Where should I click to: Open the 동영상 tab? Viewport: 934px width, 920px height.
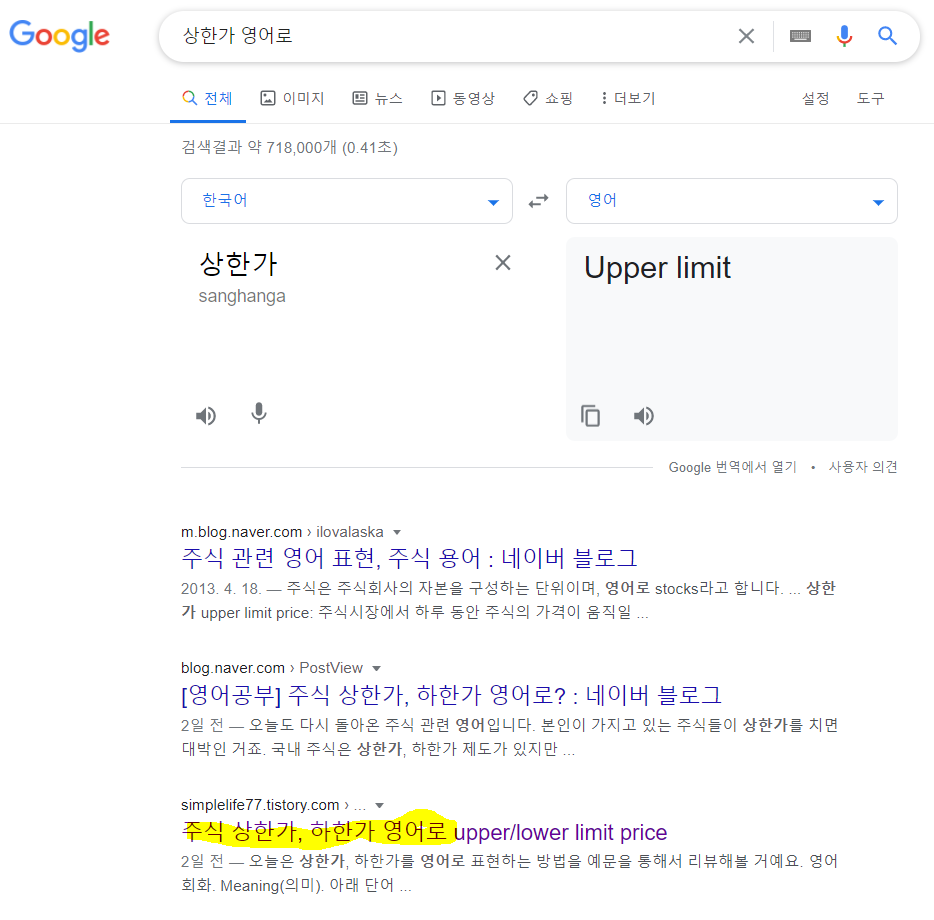pyautogui.click(x=463, y=98)
